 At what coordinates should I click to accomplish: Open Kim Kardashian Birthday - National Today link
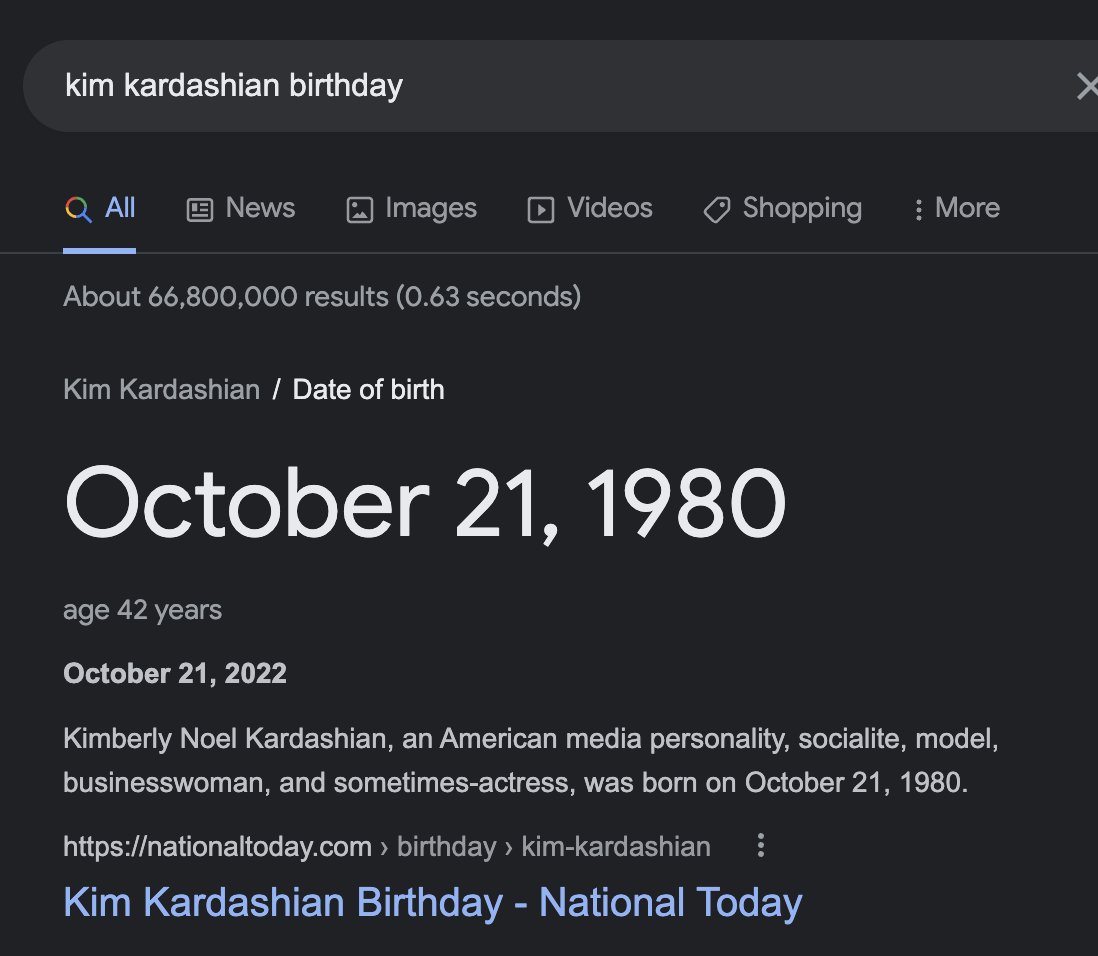tap(433, 902)
